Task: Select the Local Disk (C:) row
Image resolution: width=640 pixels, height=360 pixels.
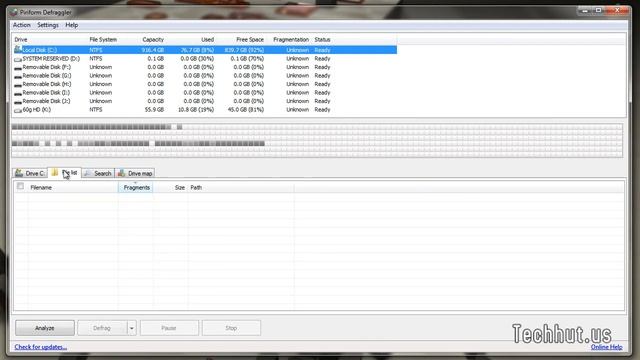Action: [x=204, y=50]
